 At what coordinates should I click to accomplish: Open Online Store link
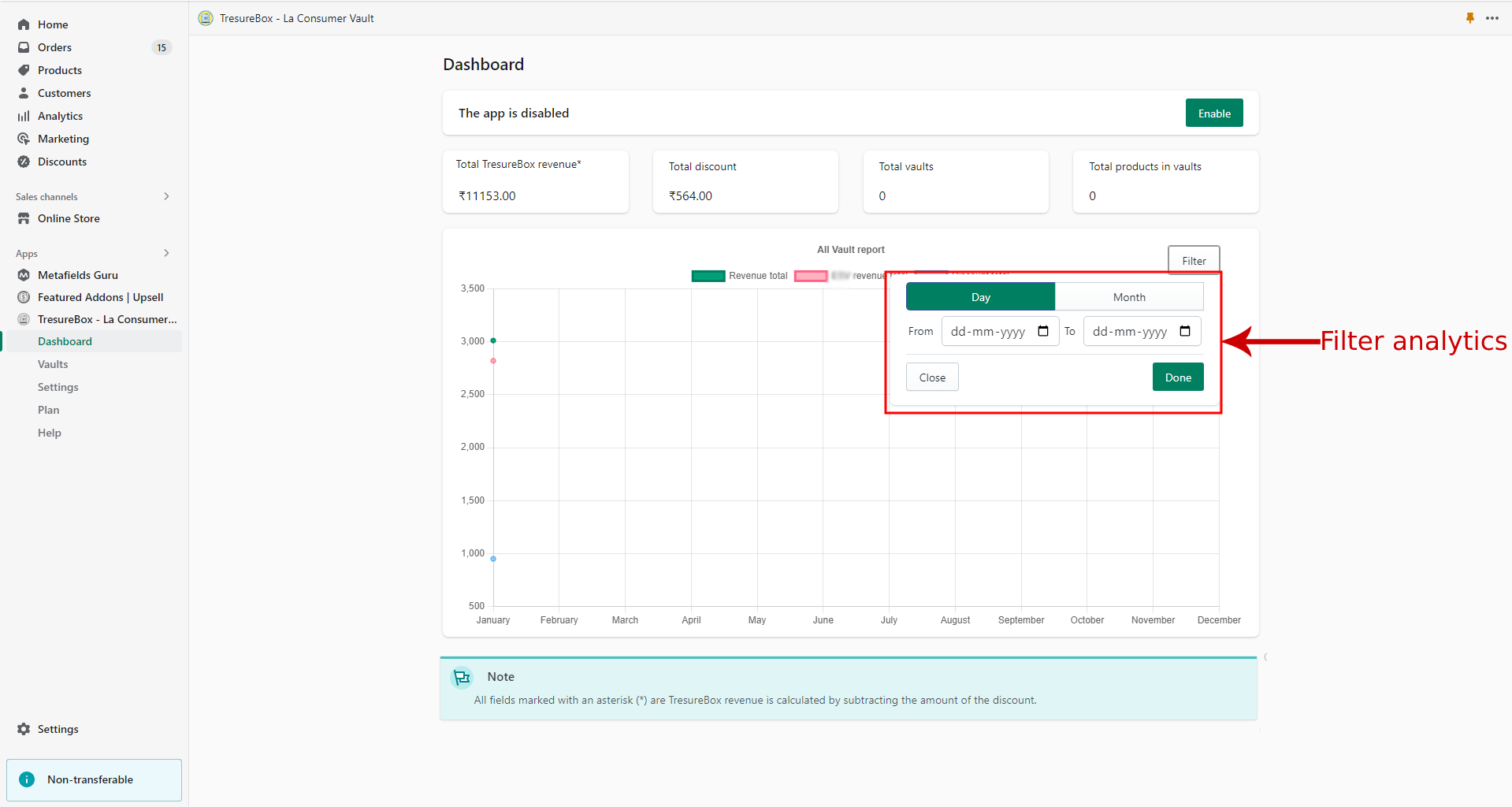coord(69,218)
